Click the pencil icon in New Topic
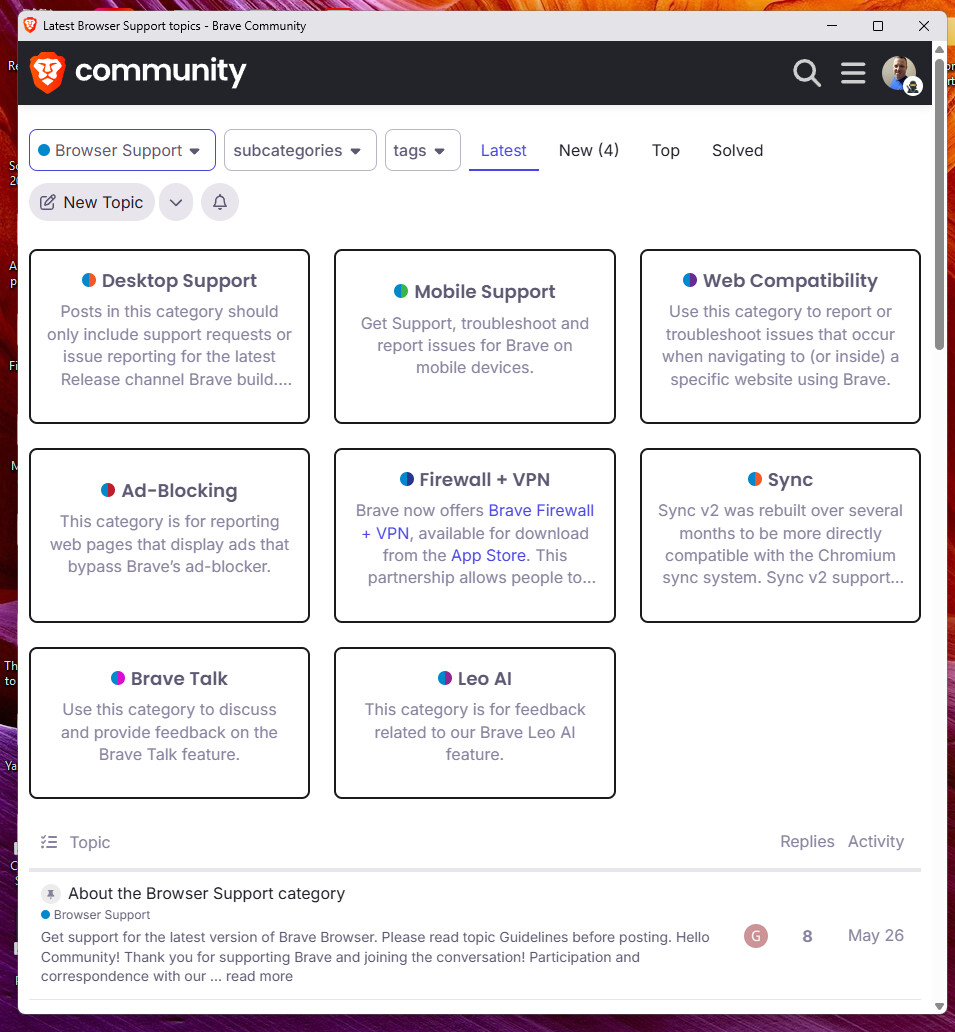955x1032 pixels. tap(48, 202)
